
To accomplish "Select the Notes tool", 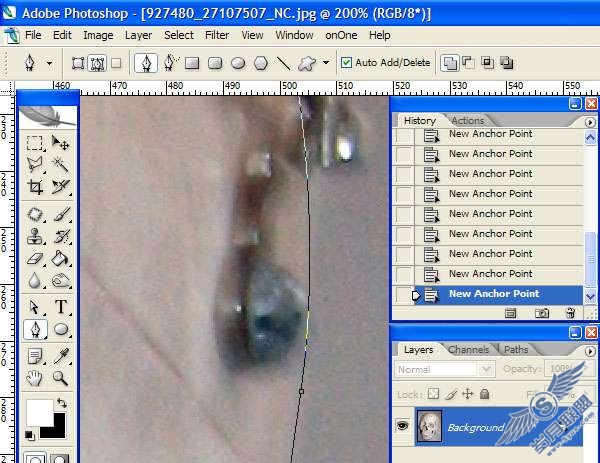I will click(35, 357).
